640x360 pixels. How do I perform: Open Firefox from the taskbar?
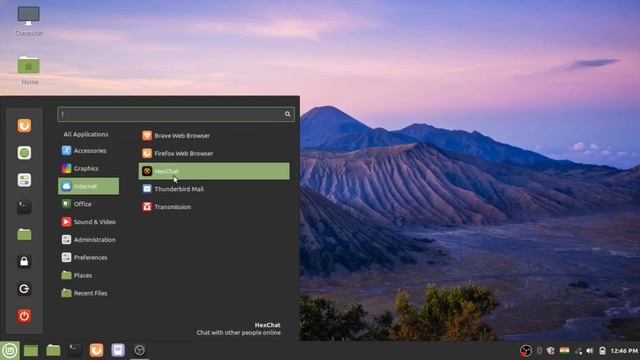click(96, 350)
